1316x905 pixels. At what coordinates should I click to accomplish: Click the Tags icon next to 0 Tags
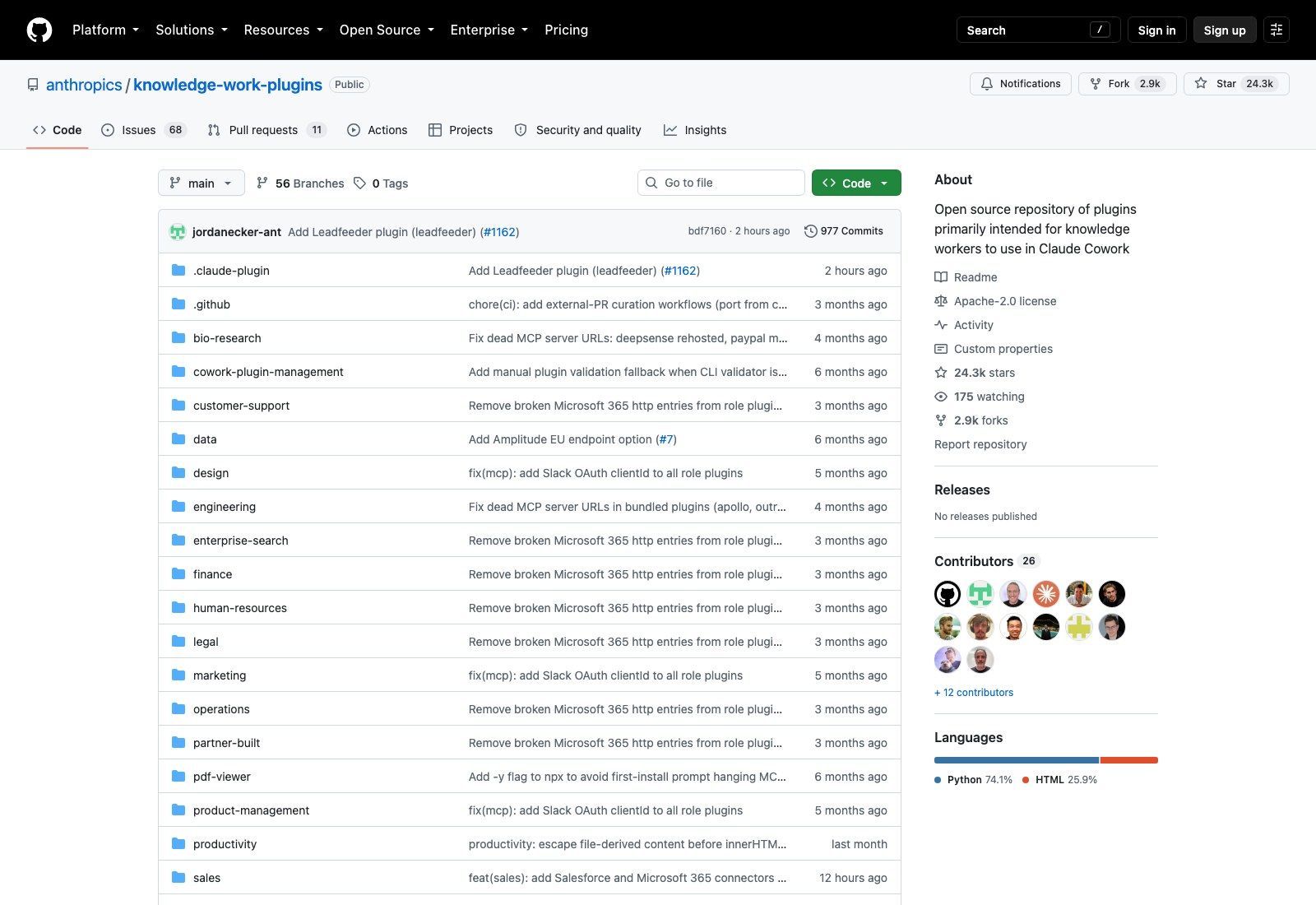pos(359,183)
